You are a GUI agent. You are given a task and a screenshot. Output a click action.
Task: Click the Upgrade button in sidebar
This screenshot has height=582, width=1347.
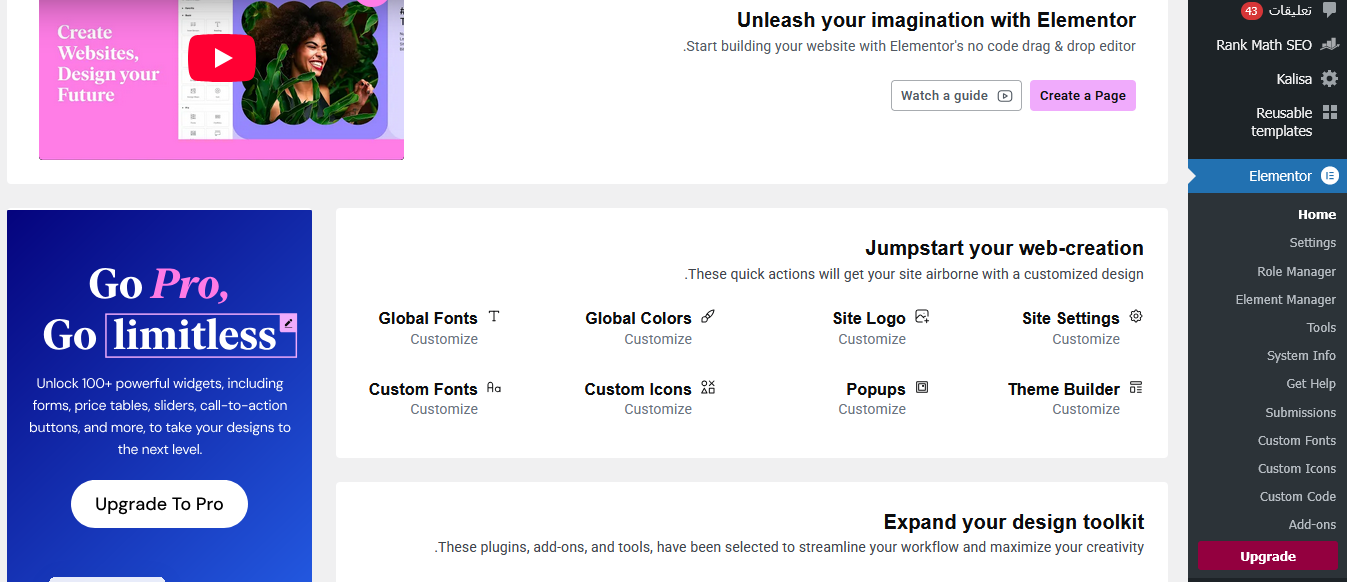pyautogui.click(x=1267, y=556)
